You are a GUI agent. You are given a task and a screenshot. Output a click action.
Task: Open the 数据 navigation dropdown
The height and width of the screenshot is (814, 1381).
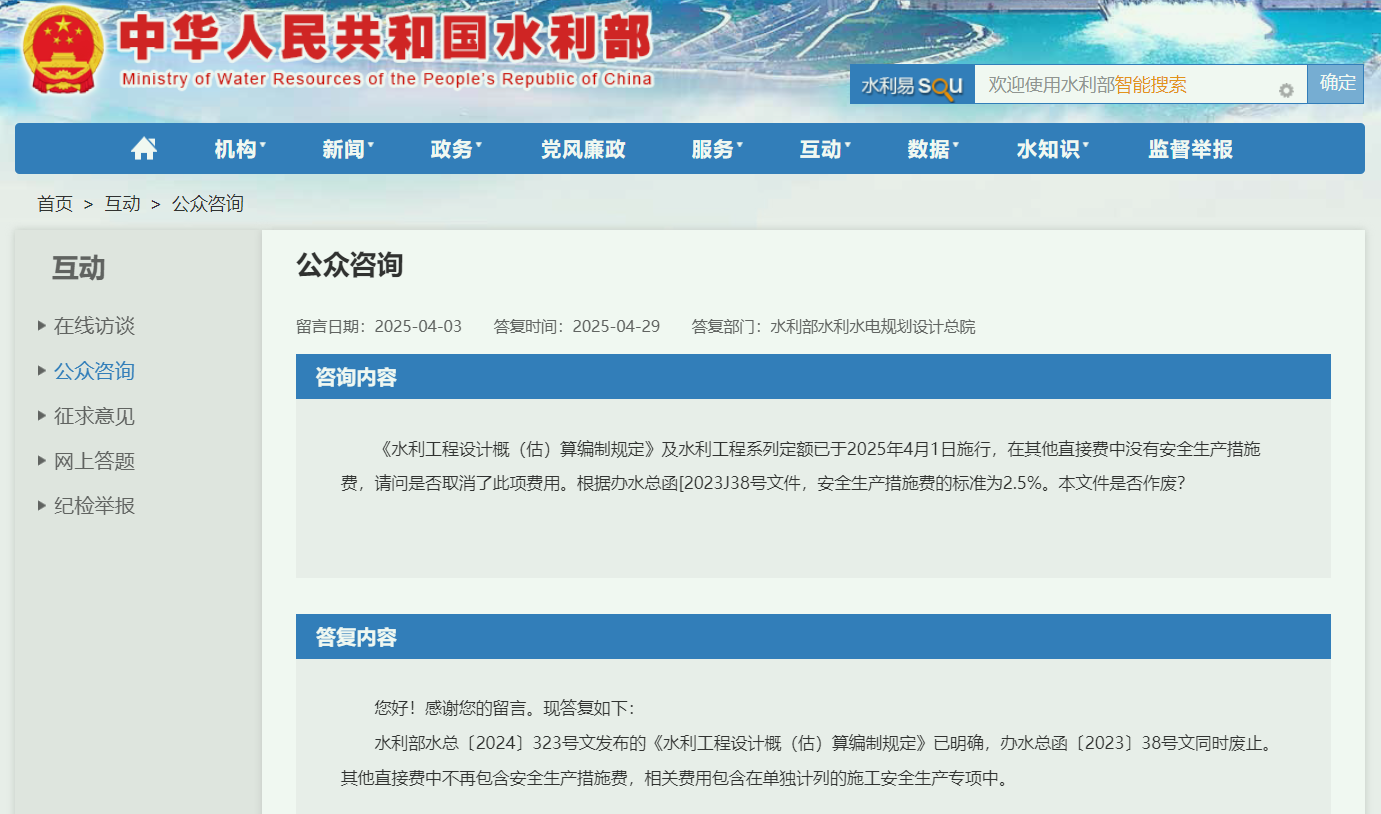[x=933, y=149]
